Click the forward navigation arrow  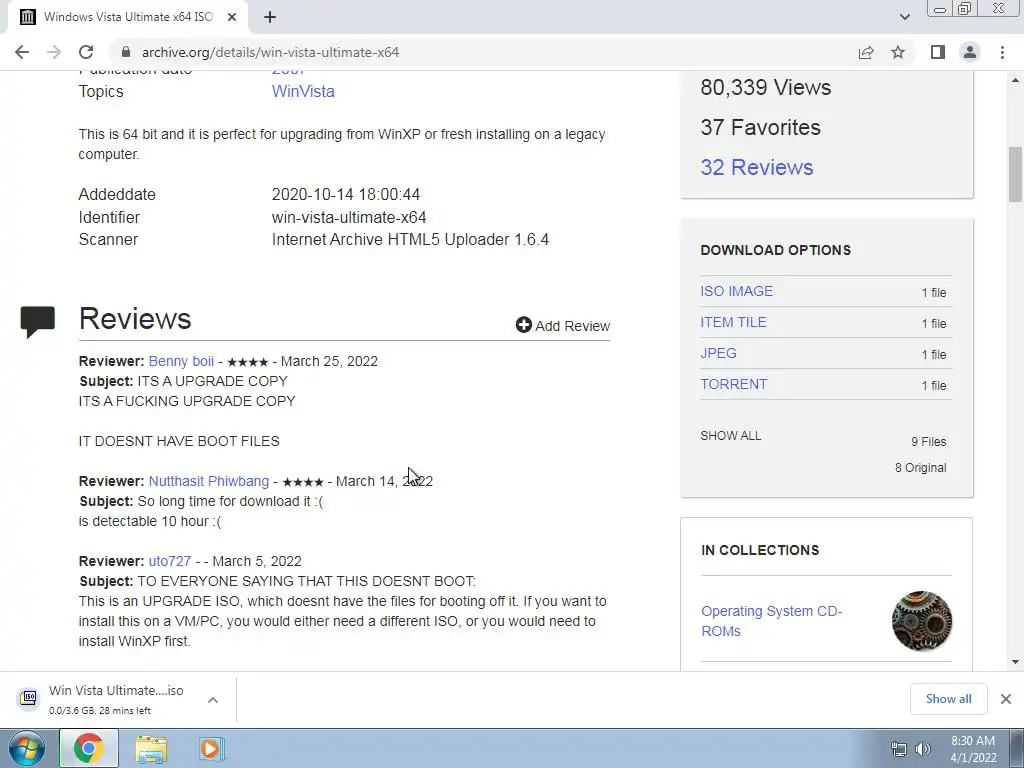[x=54, y=52]
